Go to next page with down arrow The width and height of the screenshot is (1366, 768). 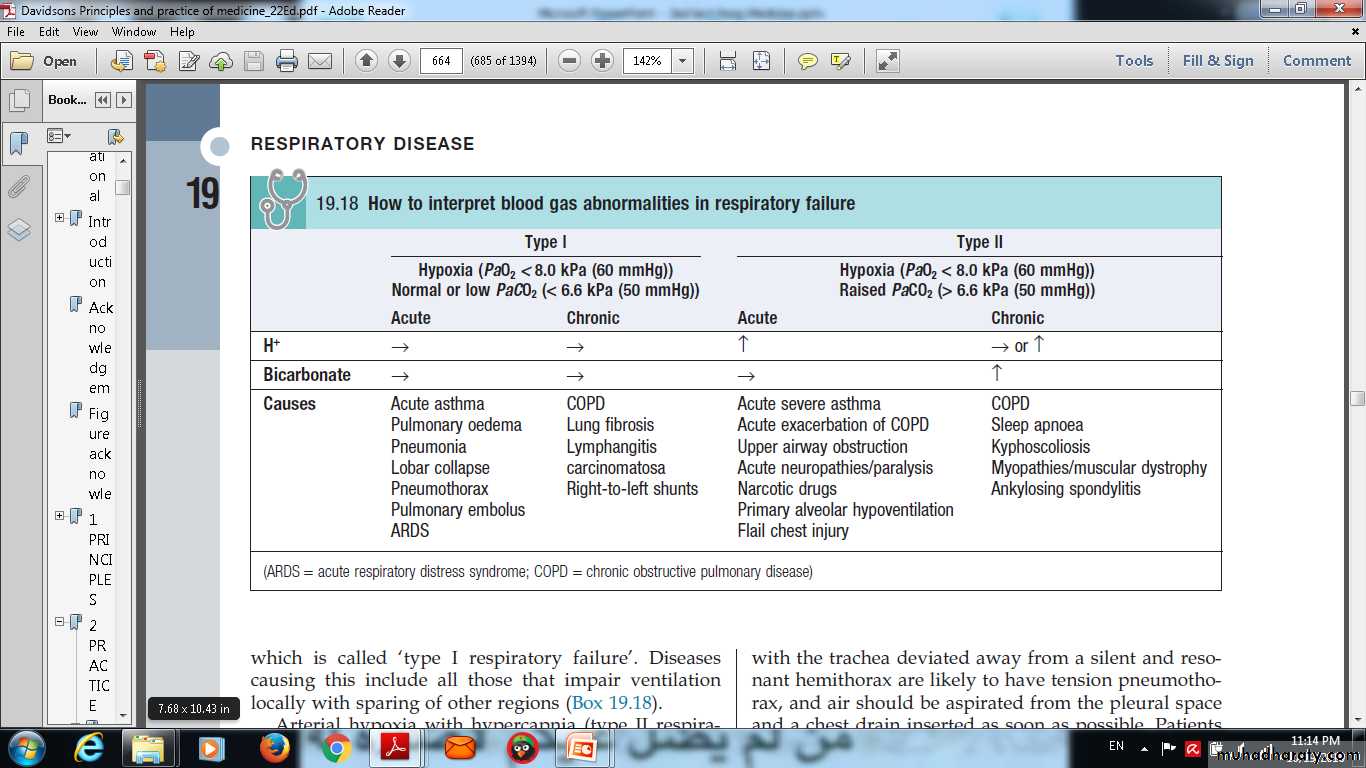399,61
